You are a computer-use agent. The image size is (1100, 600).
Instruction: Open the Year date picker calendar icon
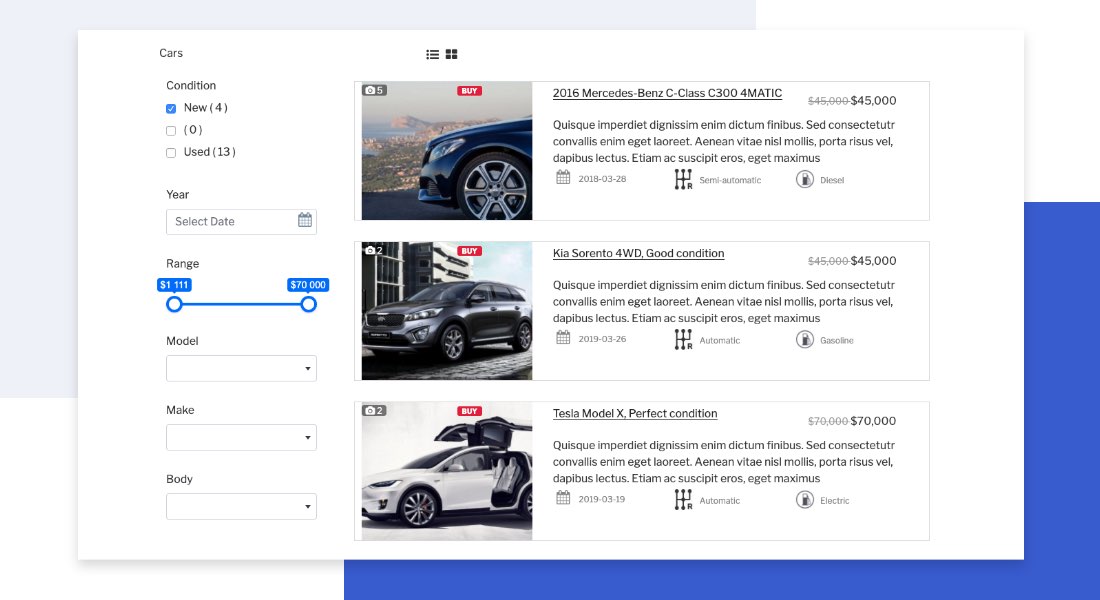305,218
